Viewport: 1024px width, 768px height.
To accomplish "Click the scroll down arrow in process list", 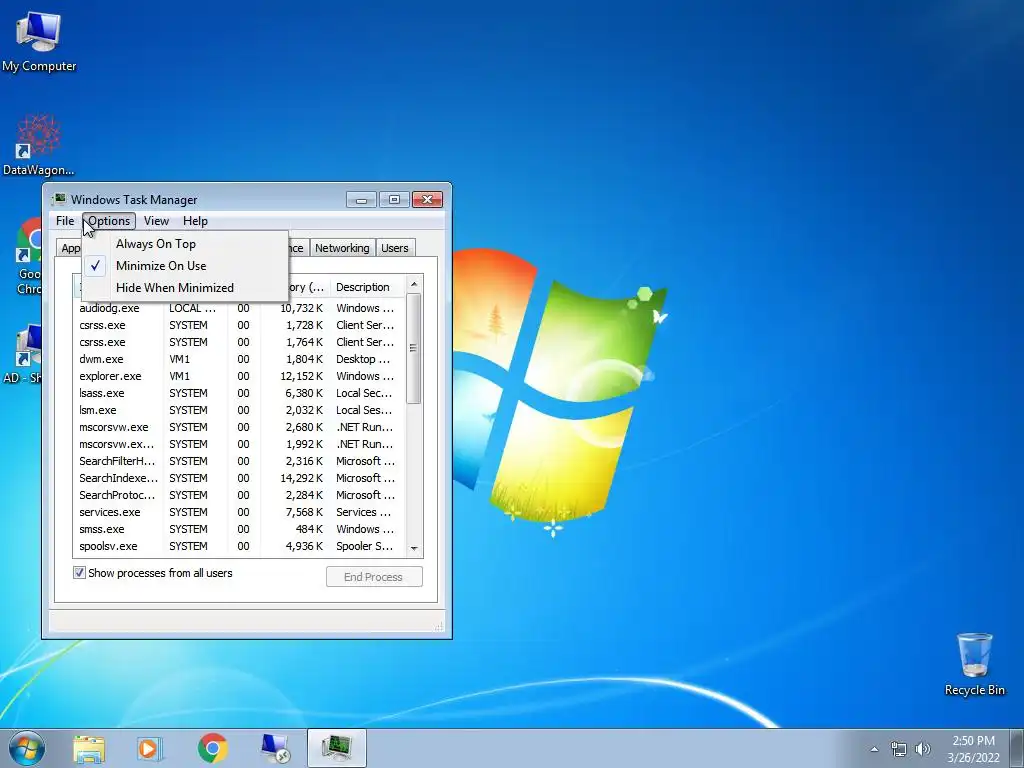I will (413, 549).
